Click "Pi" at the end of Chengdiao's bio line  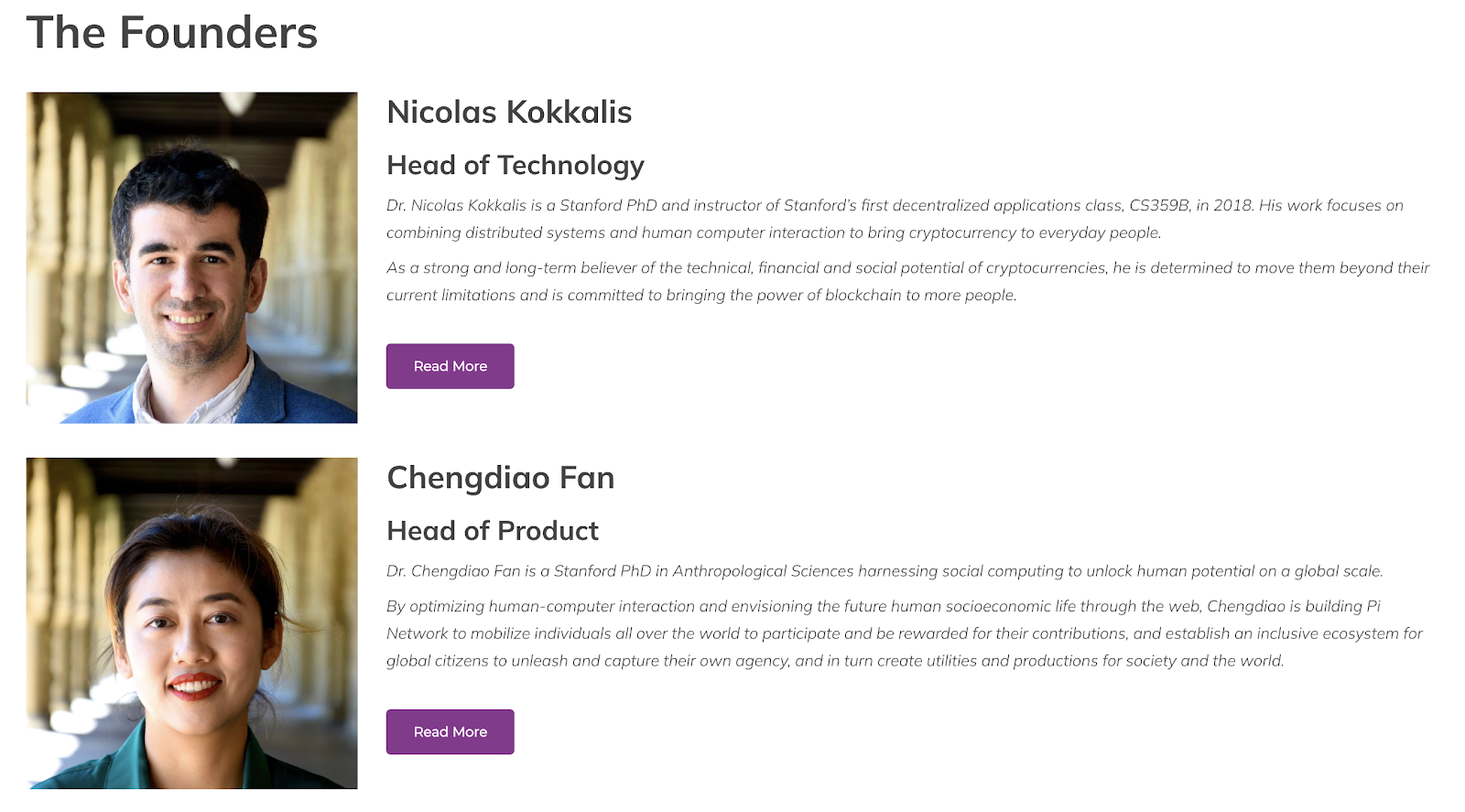coord(1373,606)
